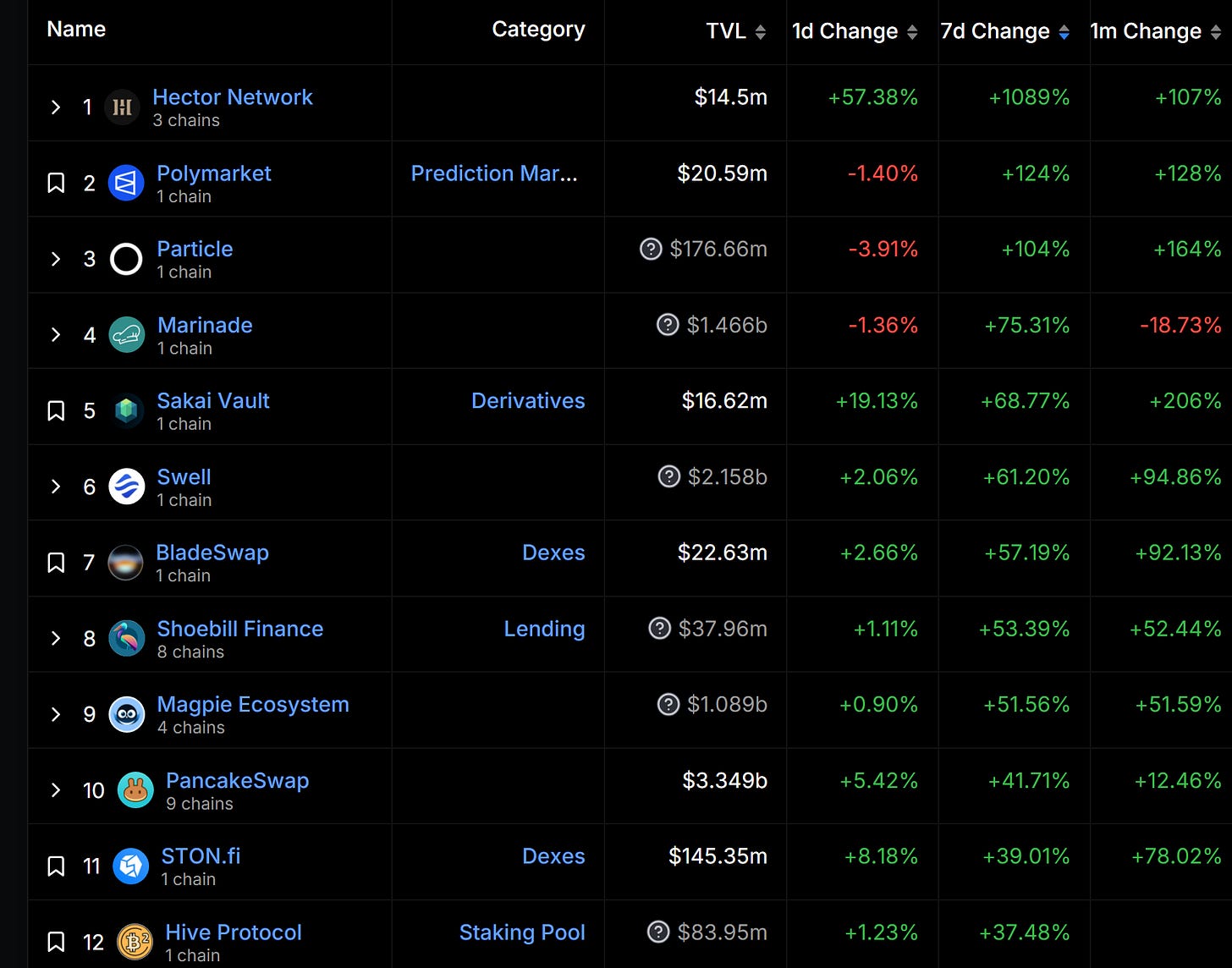Viewport: 1232px width, 968px height.
Task: Sort the table by TVL column
Action: point(735,31)
